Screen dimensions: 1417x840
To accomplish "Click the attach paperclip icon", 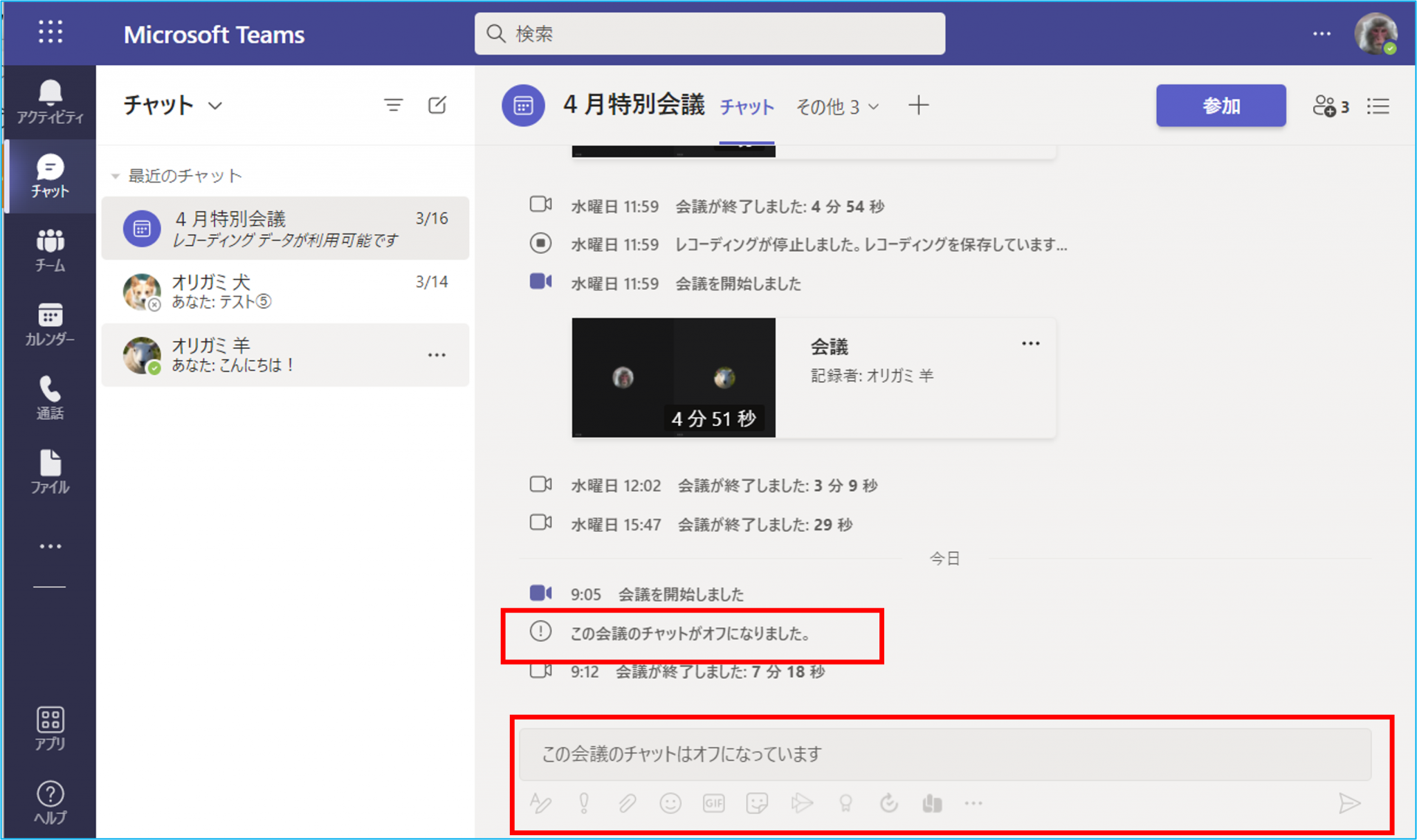I will tap(627, 803).
